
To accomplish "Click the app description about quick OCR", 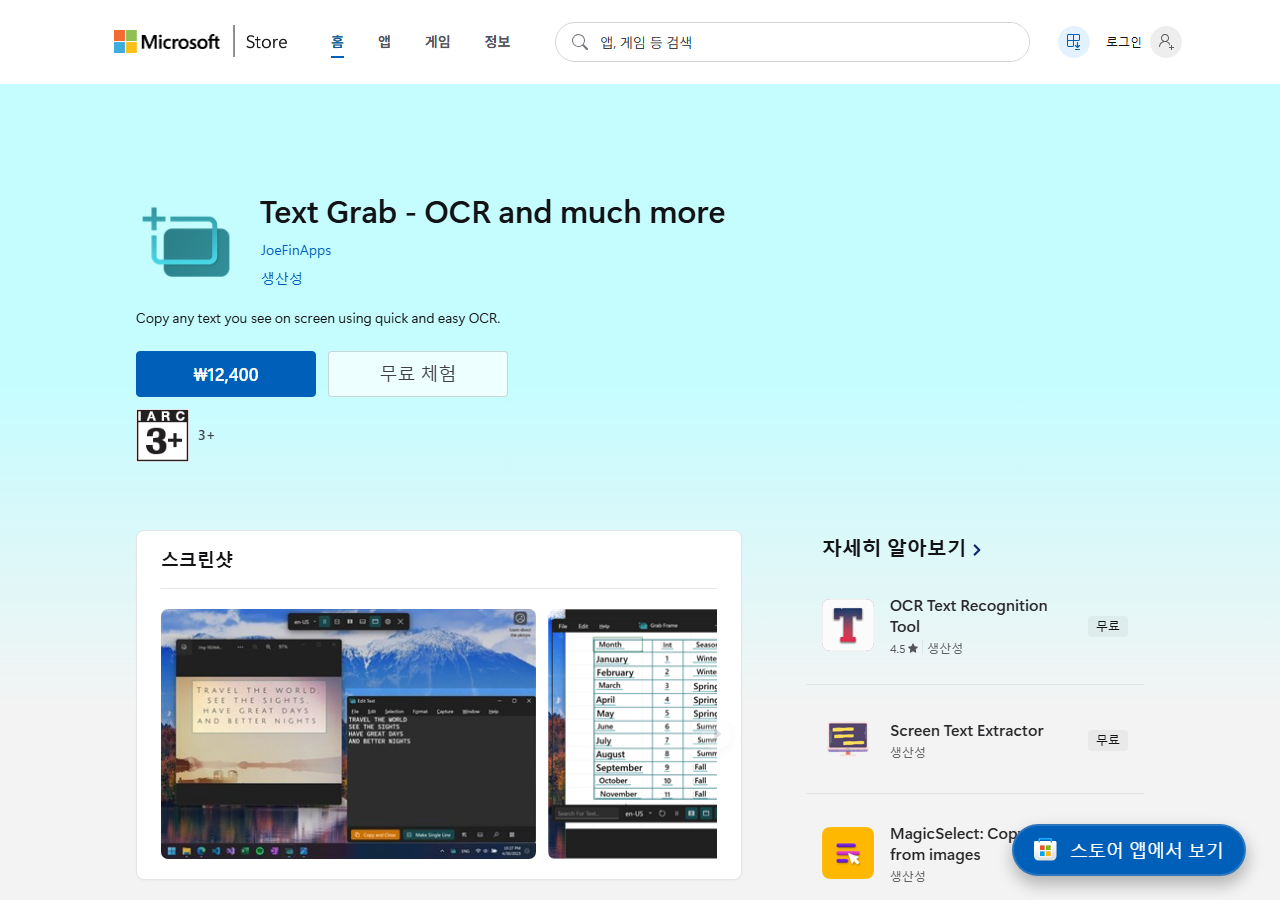I will click(x=318, y=318).
